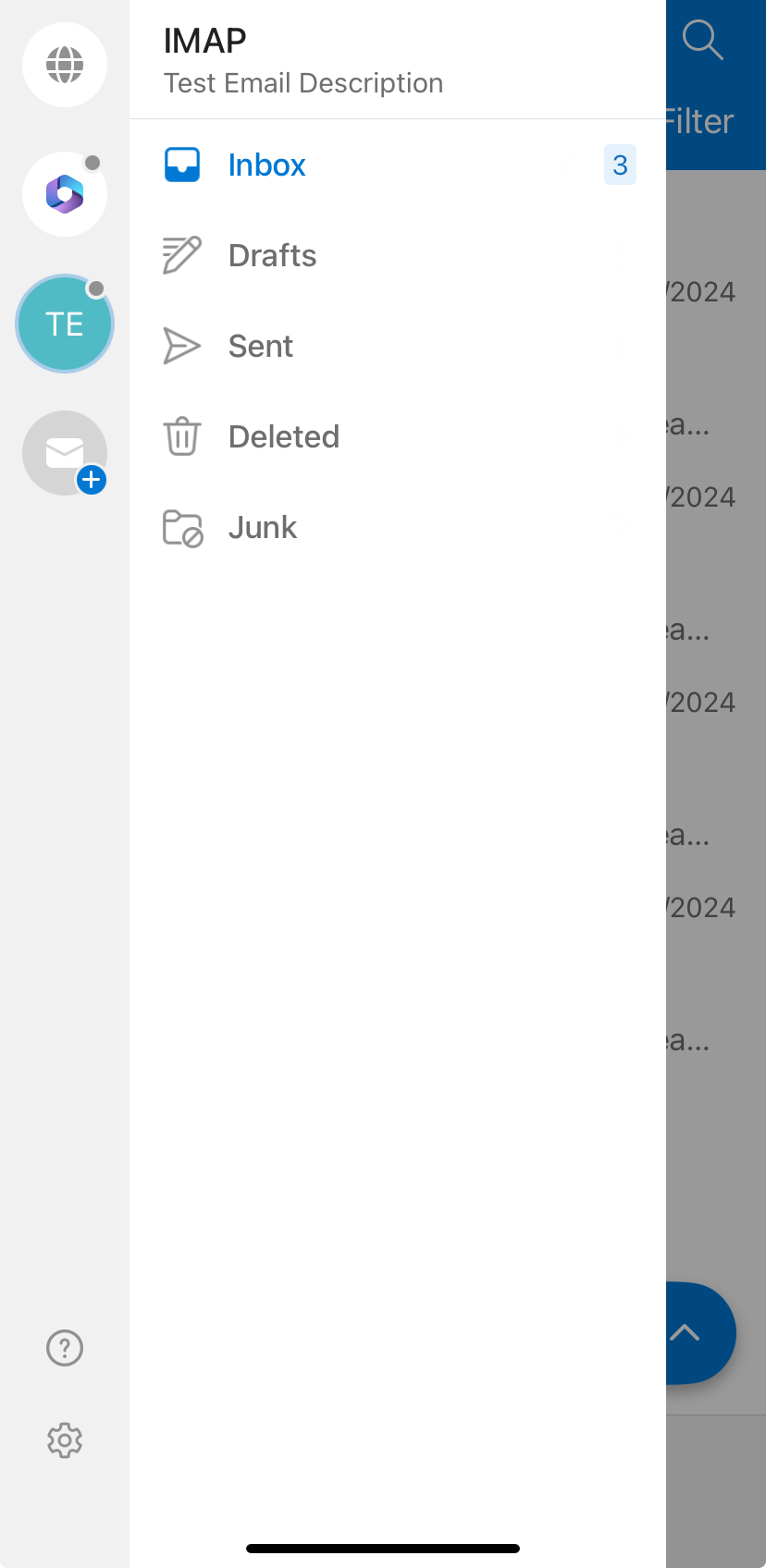Open the help question mark icon
This screenshot has width=766, height=1568.
point(65,1348)
